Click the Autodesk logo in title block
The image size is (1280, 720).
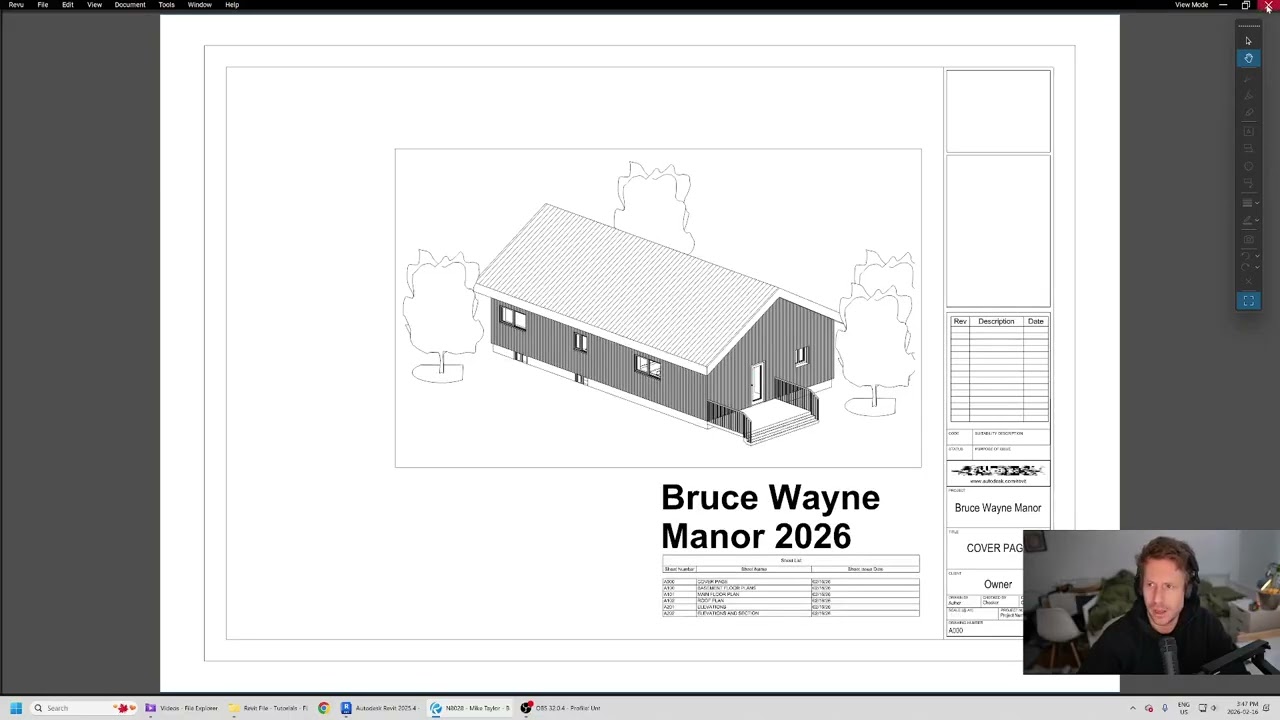click(x=998, y=472)
